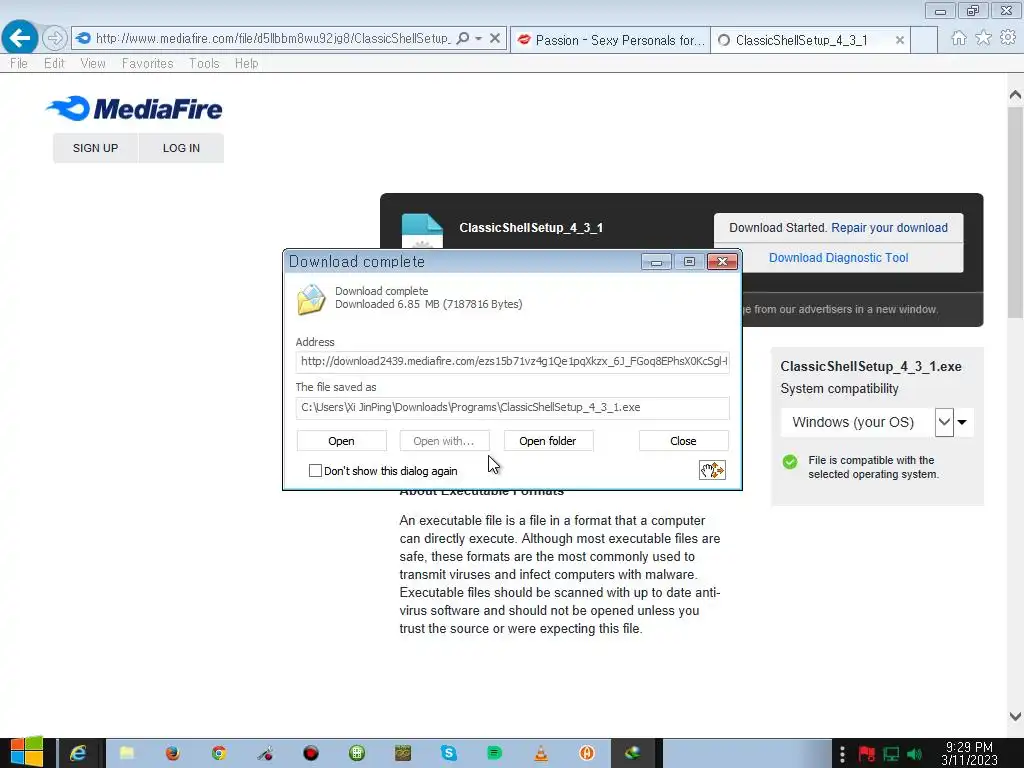Open the File menu
1024x768 pixels.
pyautogui.click(x=19, y=63)
